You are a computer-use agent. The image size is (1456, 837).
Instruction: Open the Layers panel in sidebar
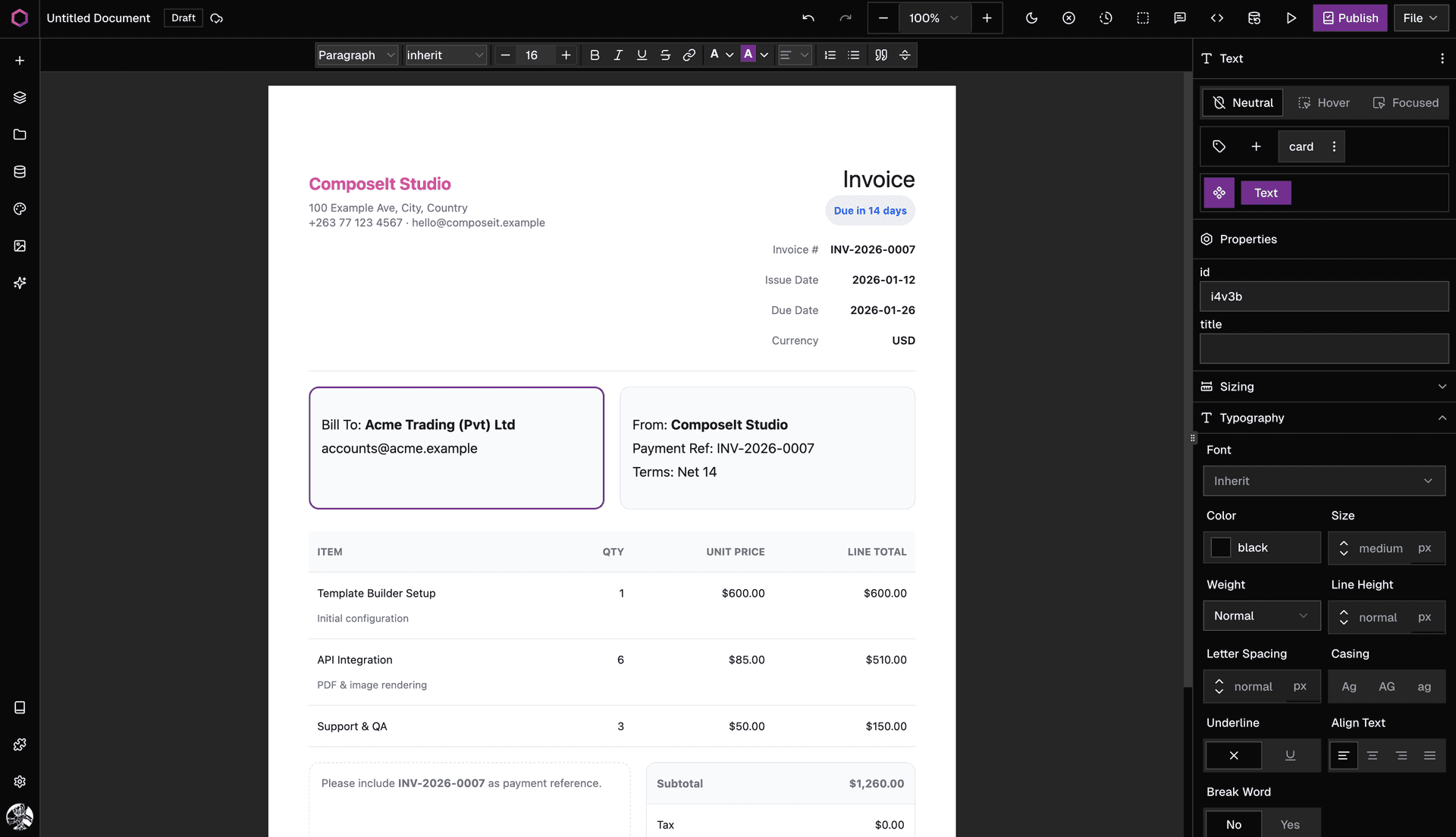[x=19, y=97]
